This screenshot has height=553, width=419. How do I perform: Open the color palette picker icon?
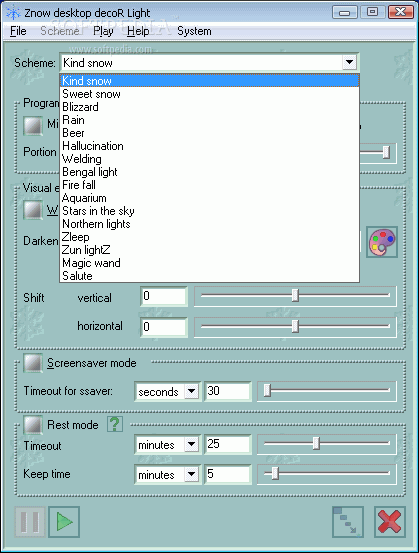[x=382, y=242]
